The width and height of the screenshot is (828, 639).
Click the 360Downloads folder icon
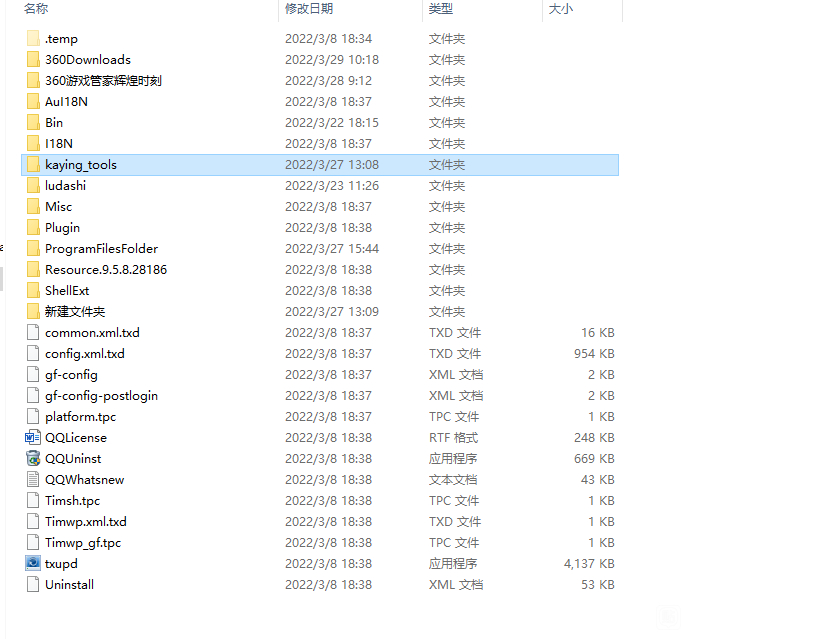click(x=33, y=60)
